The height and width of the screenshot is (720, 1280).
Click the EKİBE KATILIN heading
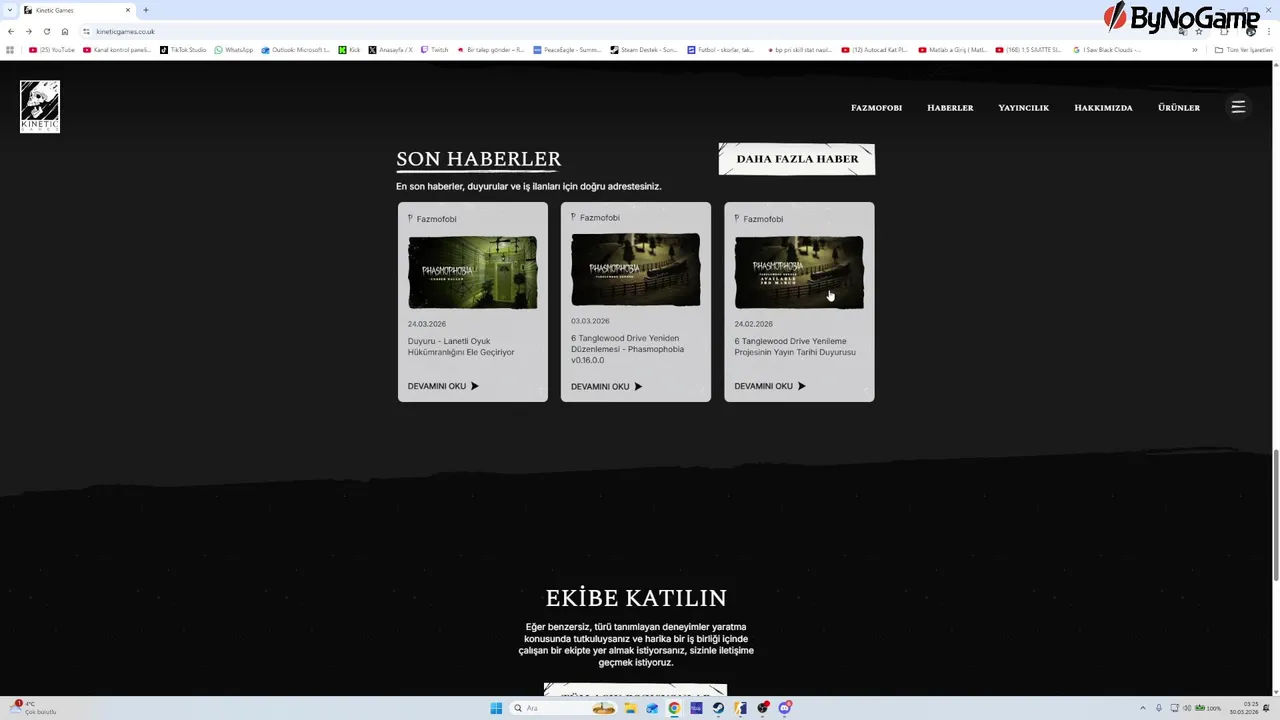[x=636, y=598]
